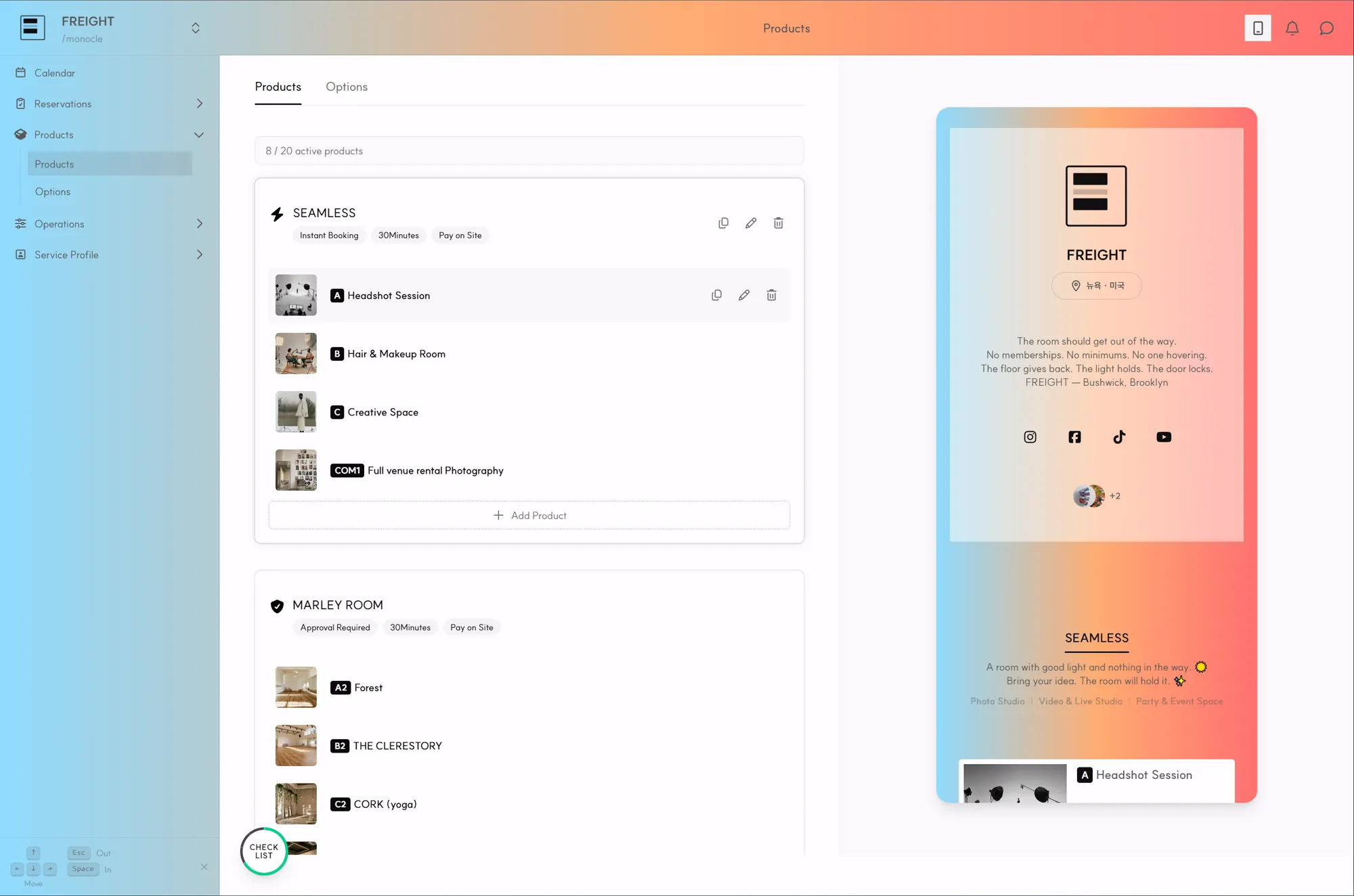
Task: Open notifications bell
Action: (x=1292, y=28)
